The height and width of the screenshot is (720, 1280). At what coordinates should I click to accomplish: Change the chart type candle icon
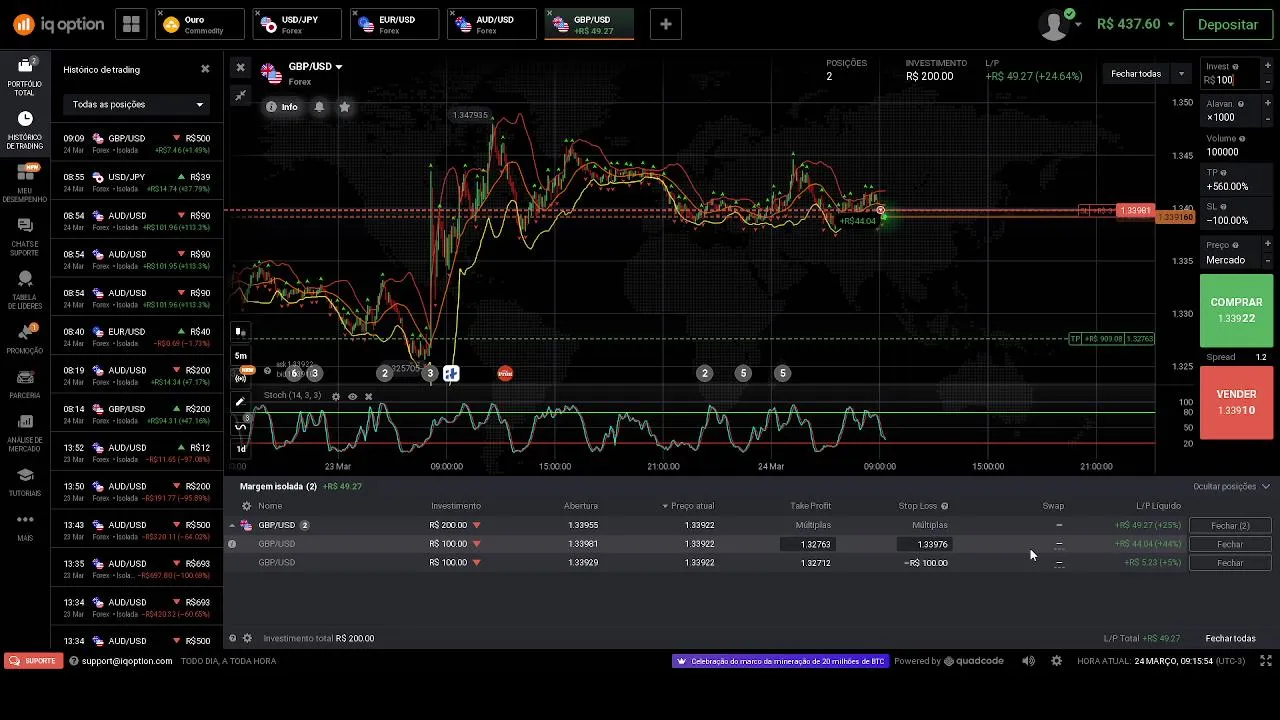[240, 332]
